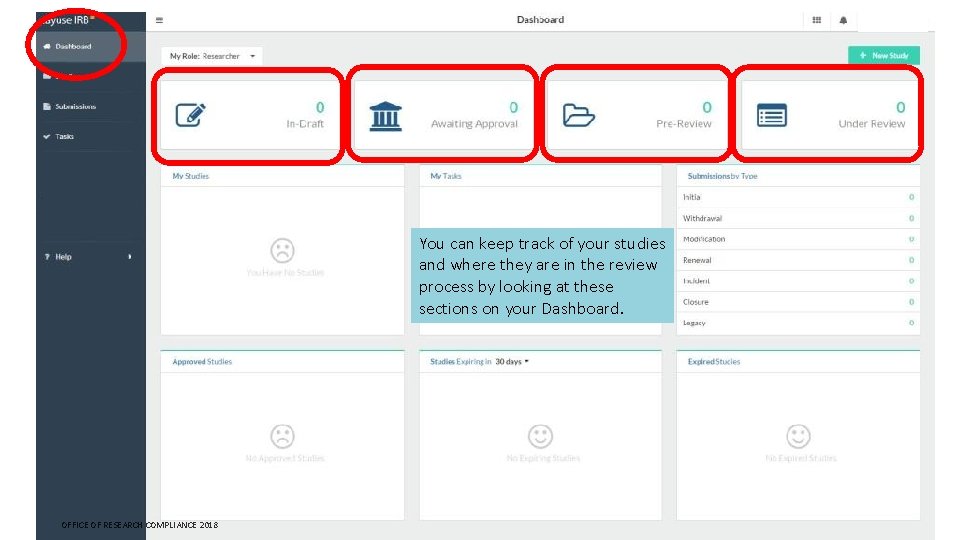Screen dimensions: 960x540
Task: Open the Dashboard sidebar item
Action: 91,47
